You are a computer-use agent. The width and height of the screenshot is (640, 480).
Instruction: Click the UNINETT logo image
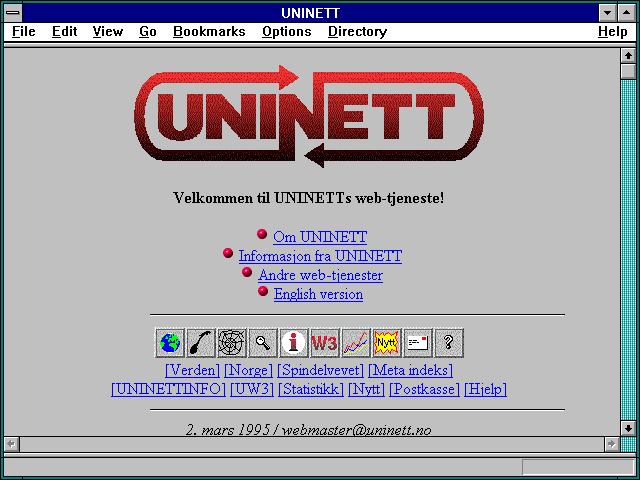click(309, 116)
